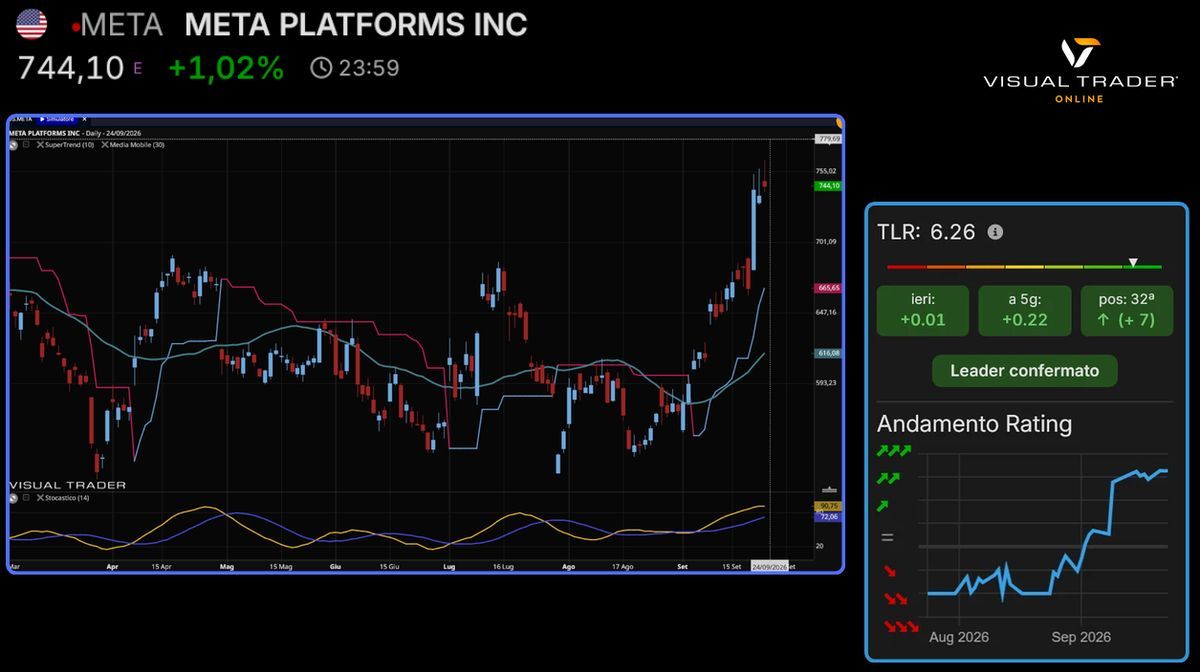This screenshot has height=672, width=1200.
Task: Remove the Media Mobile (30) indicator via its X
Action: (x=105, y=145)
